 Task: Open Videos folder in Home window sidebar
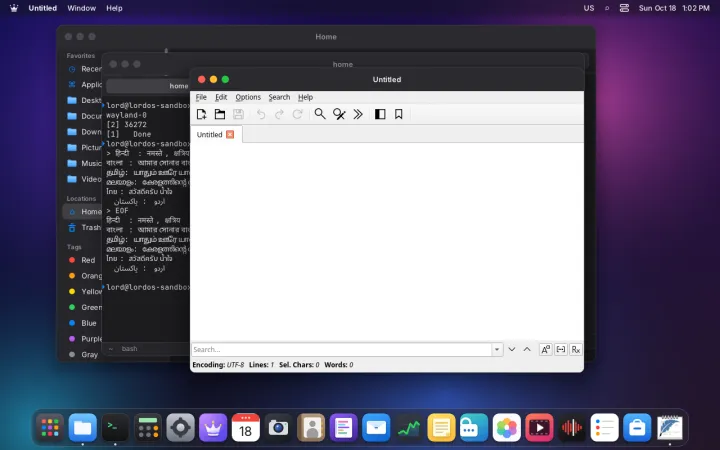tap(84, 179)
